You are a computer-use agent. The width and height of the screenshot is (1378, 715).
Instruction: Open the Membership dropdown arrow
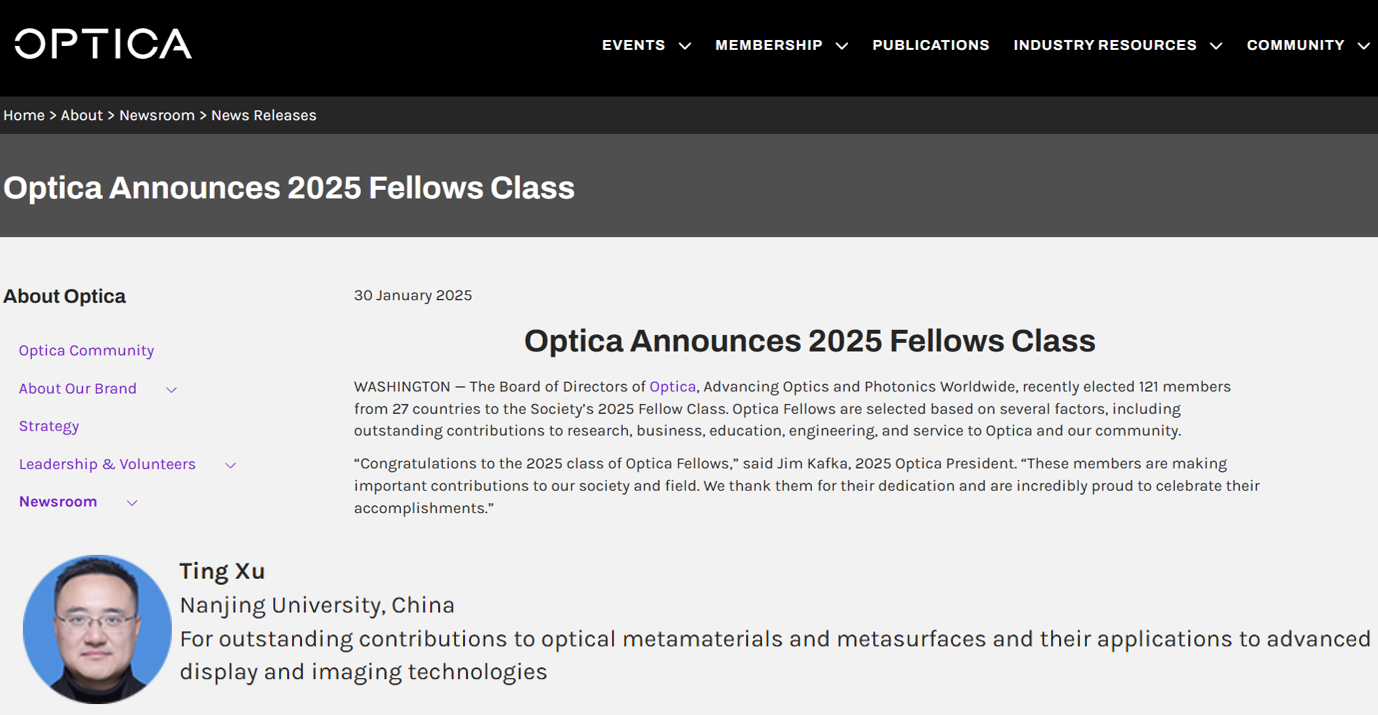click(842, 46)
